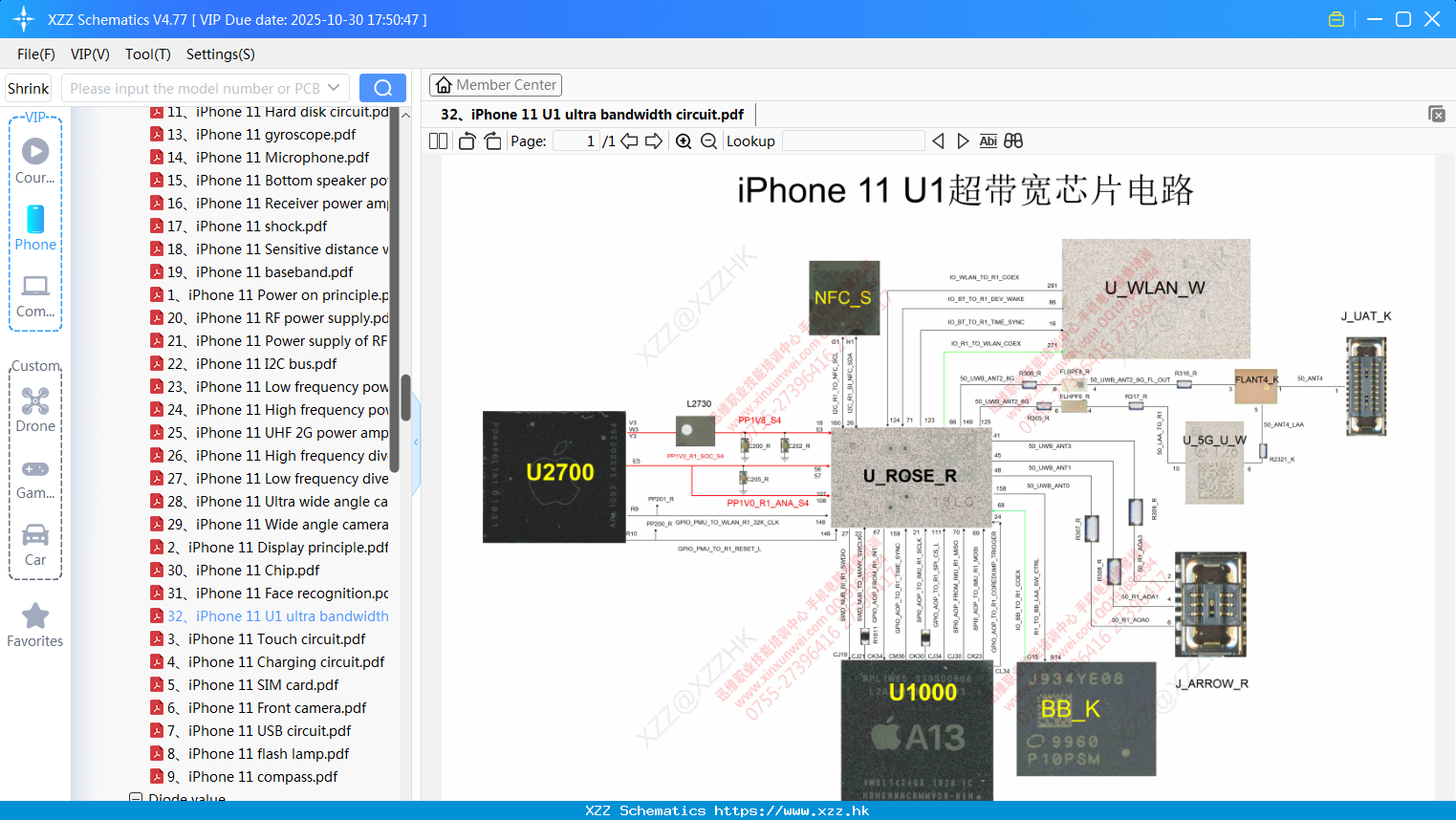Viewport: 1456px width, 820px height.
Task: Open the Drone category icon
Action: click(x=35, y=400)
